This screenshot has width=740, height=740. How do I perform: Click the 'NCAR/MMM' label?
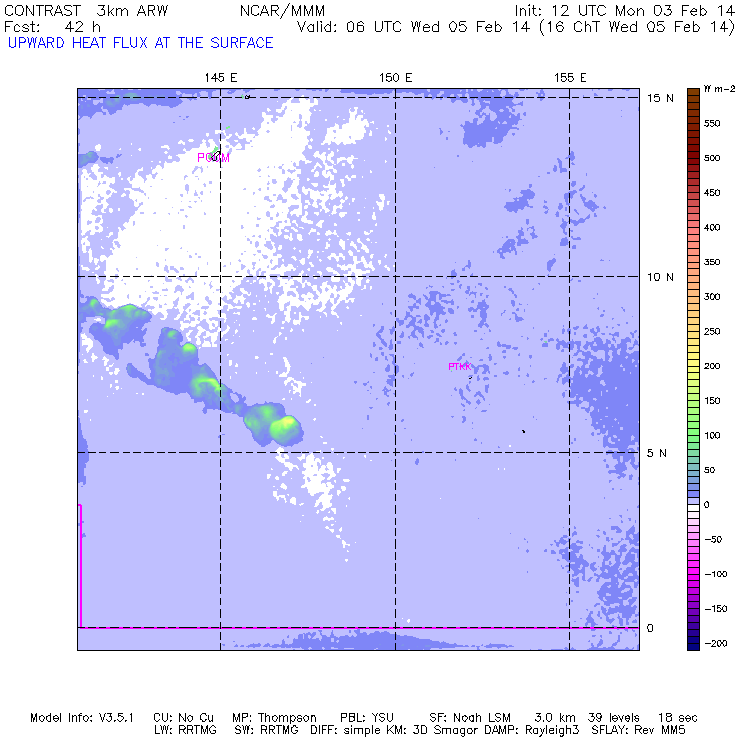coord(282,11)
